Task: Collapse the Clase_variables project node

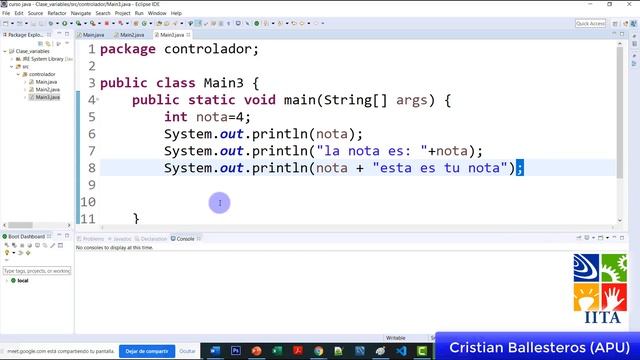Action: [x=5, y=51]
